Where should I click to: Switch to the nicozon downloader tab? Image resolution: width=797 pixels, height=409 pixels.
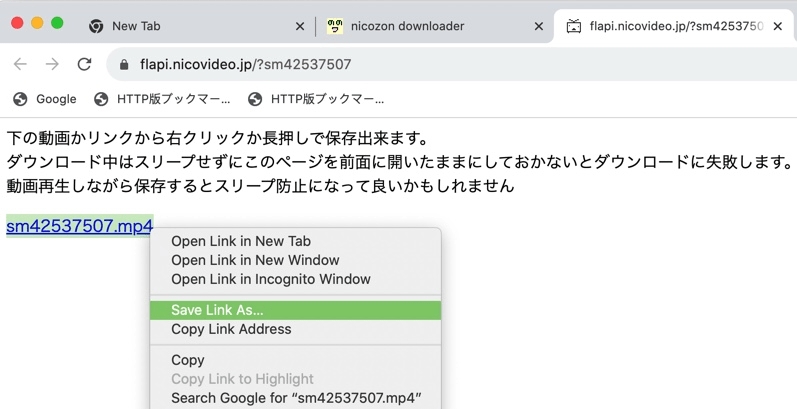point(420,26)
